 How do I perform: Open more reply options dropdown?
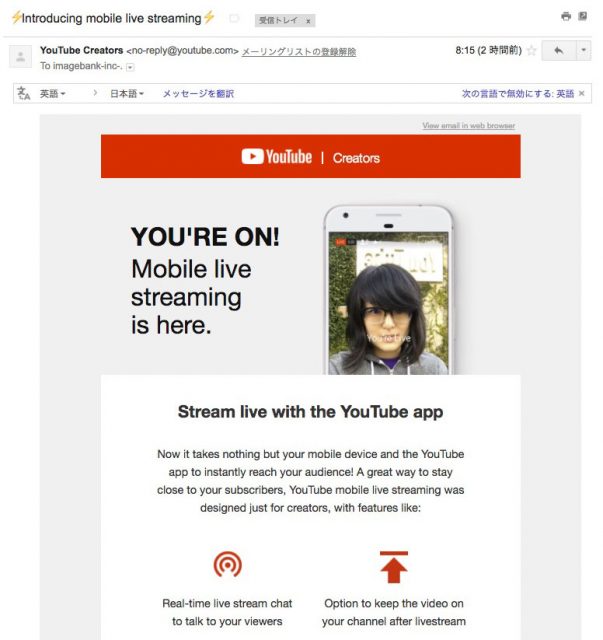click(583, 50)
